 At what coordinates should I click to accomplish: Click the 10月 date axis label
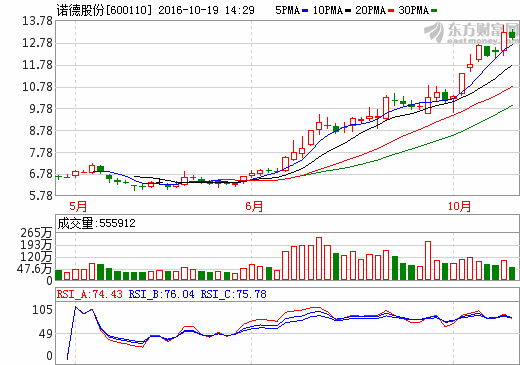pyautogui.click(x=459, y=206)
